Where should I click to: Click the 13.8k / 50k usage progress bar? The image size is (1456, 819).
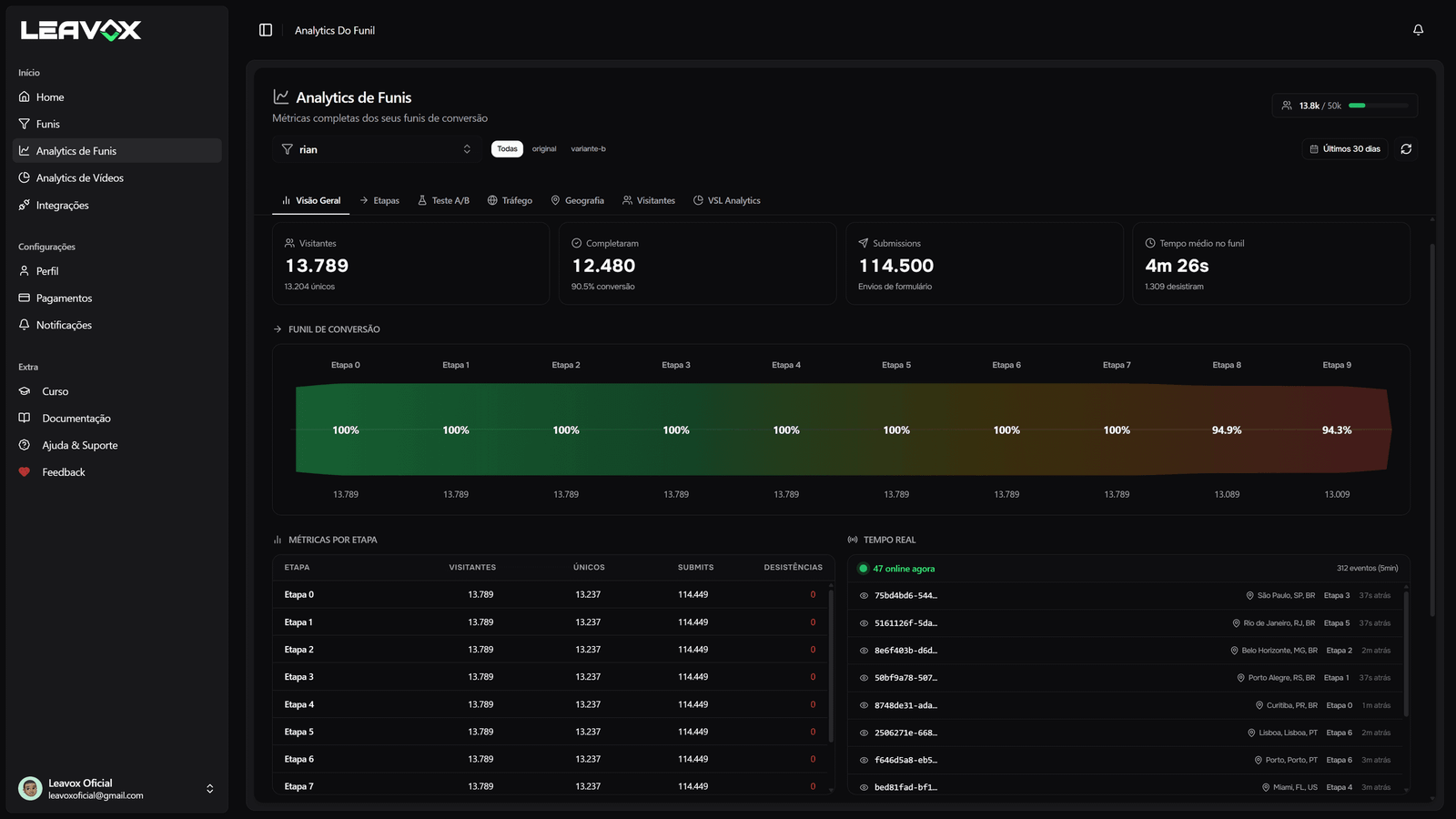[1378, 106]
